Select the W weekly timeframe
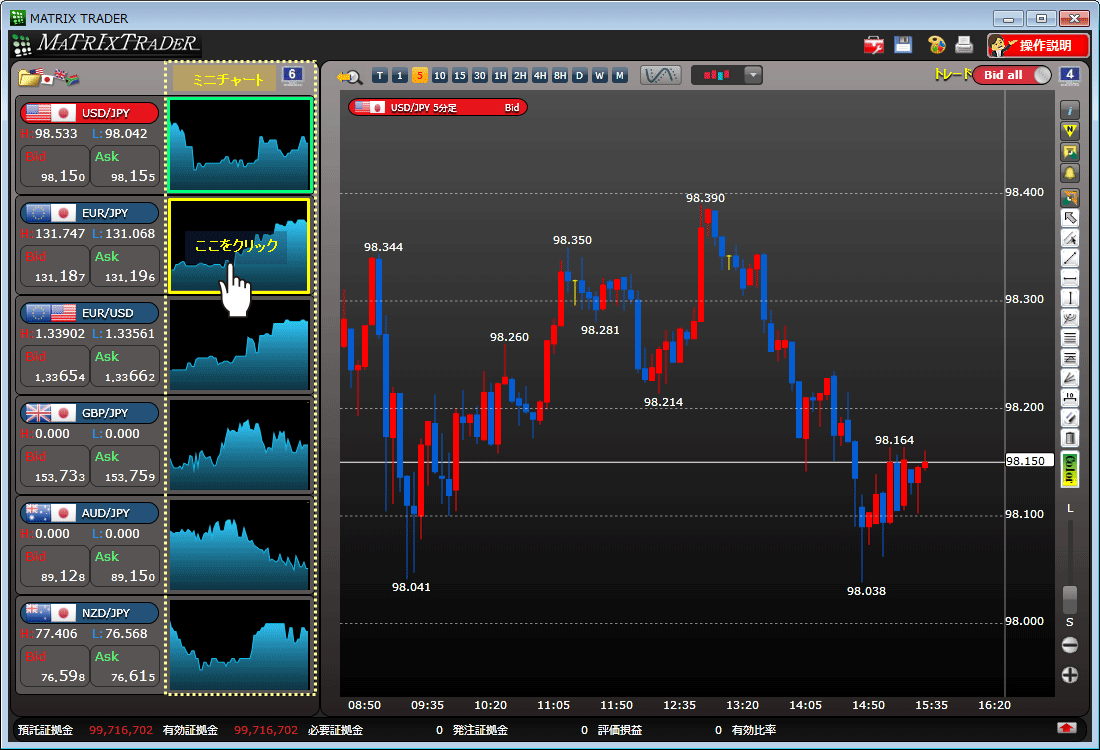This screenshot has width=1100, height=750. 599,76
